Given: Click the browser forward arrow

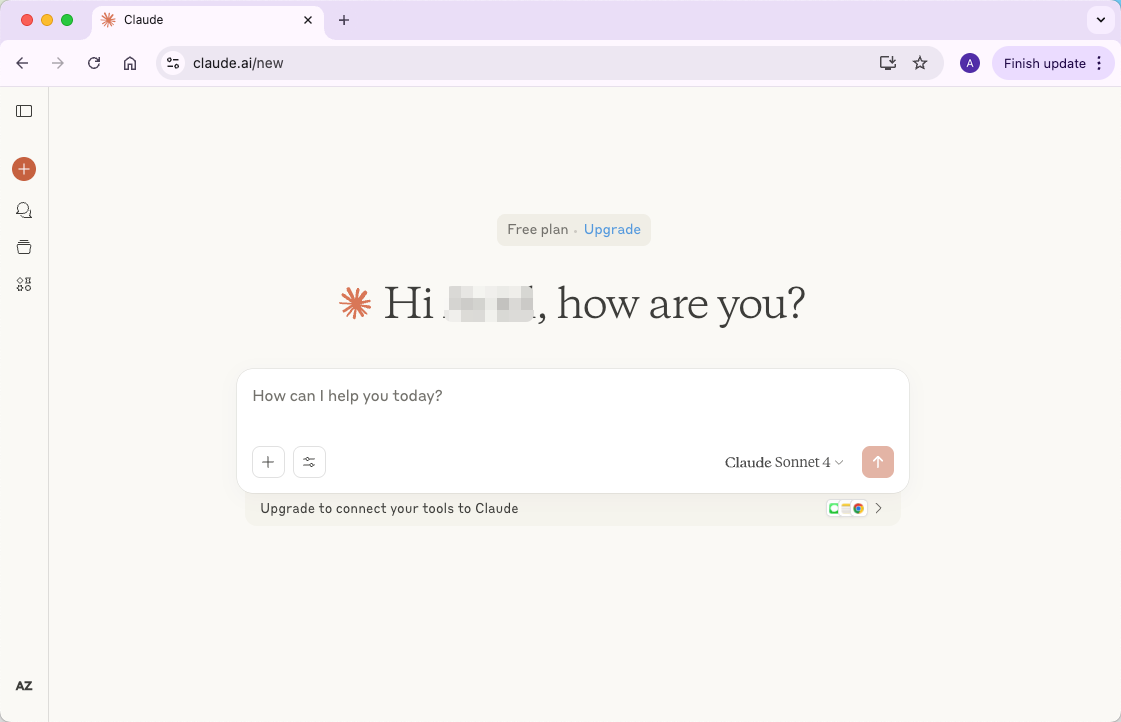Looking at the screenshot, I should point(58,63).
